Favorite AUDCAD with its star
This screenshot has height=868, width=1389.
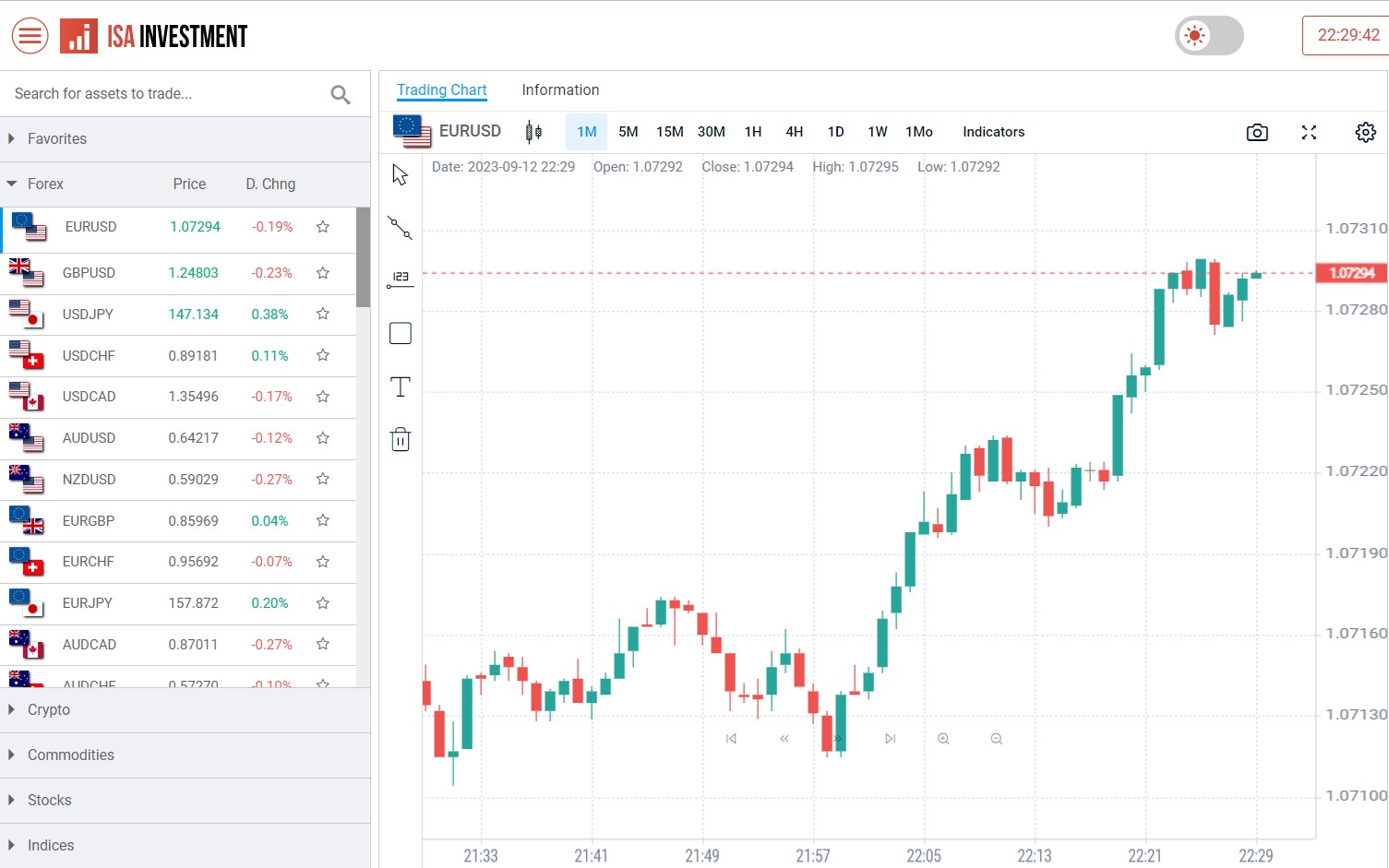323,645
